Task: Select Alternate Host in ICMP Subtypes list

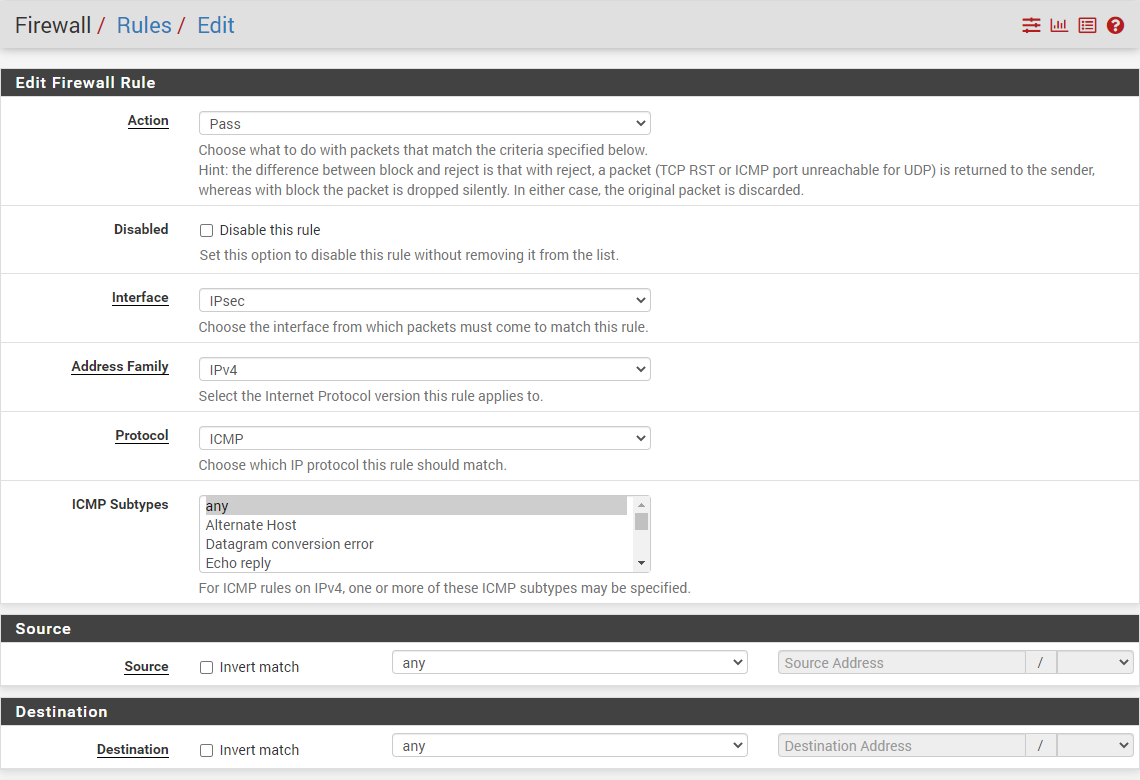Action: [251, 525]
